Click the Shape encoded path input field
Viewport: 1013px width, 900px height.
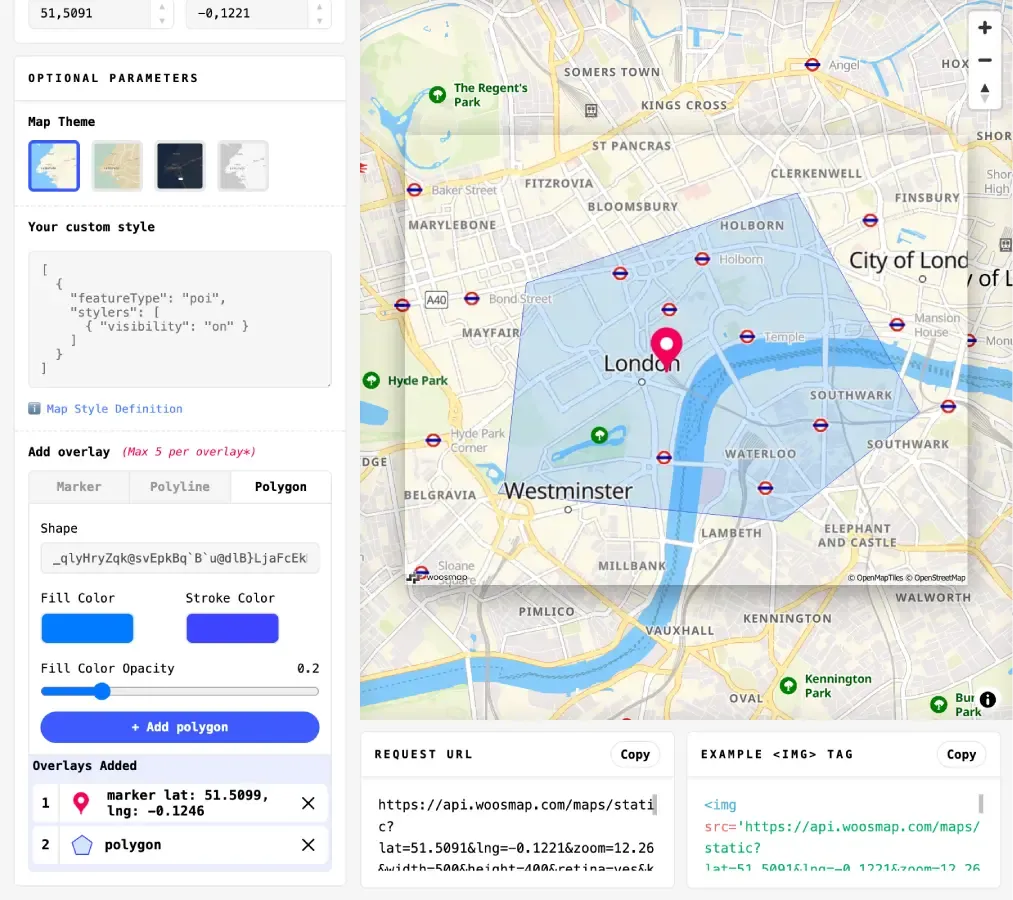179,558
